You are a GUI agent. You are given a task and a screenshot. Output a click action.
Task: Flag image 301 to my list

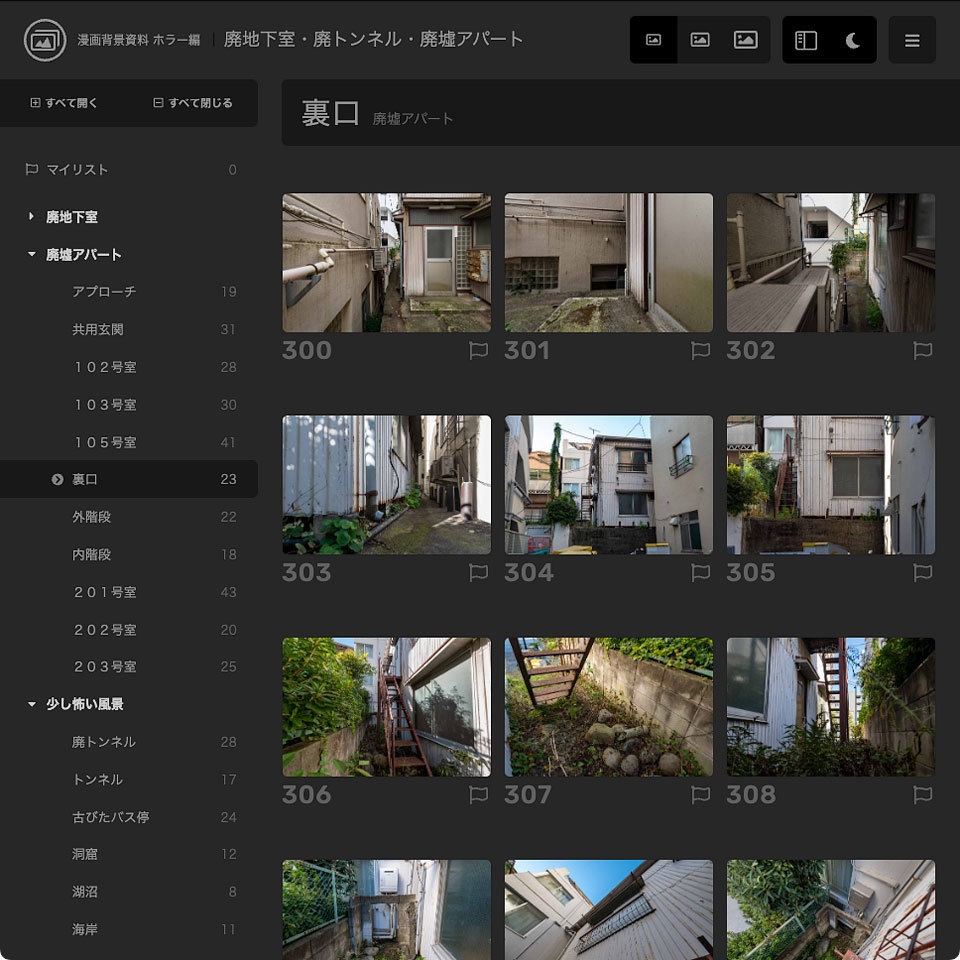[x=700, y=350]
